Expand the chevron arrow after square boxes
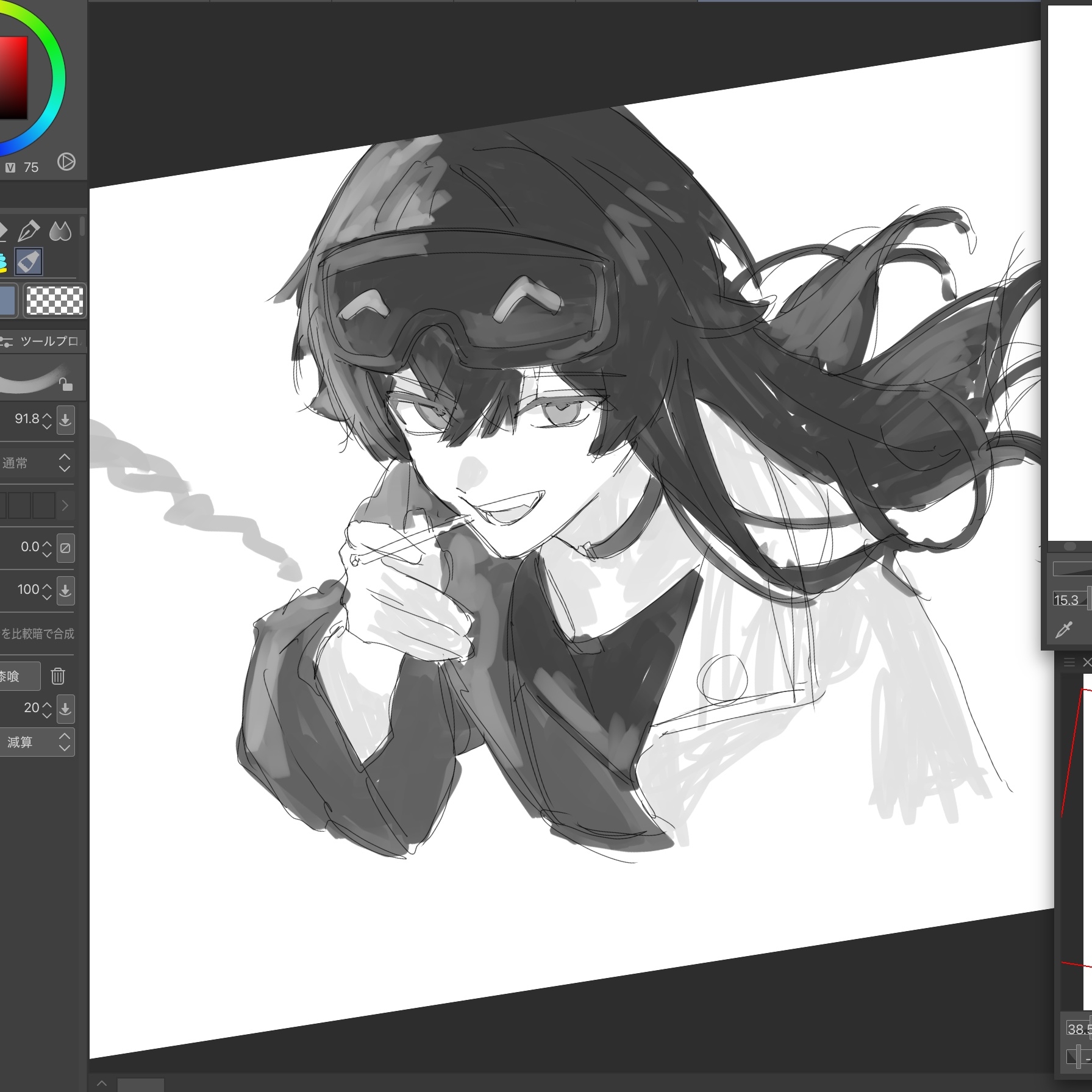This screenshot has height=1092, width=1092. click(65, 505)
